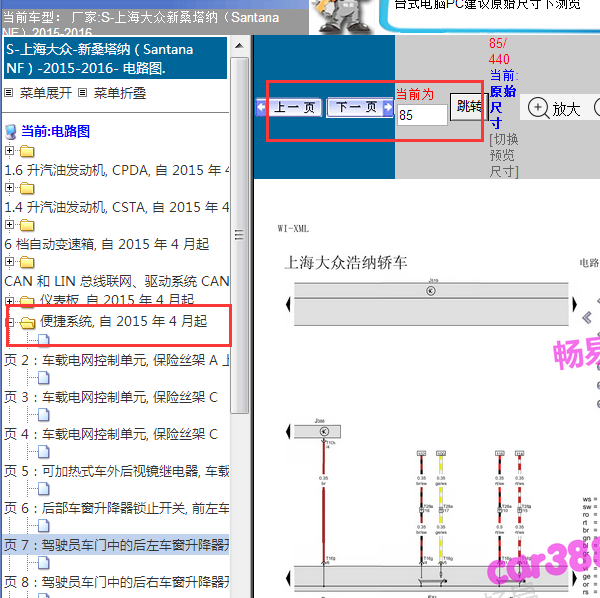The width and height of the screenshot is (600, 598).
Task: Collapse the 便捷系统 folder node
Action: (10, 322)
